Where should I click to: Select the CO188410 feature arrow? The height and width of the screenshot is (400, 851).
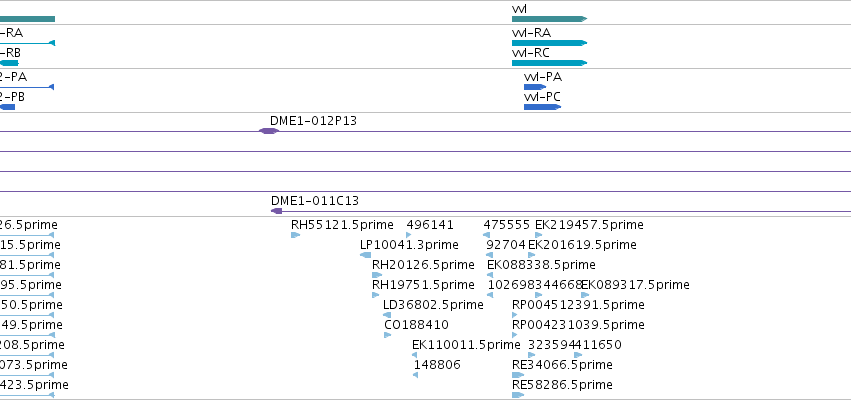pos(388,335)
